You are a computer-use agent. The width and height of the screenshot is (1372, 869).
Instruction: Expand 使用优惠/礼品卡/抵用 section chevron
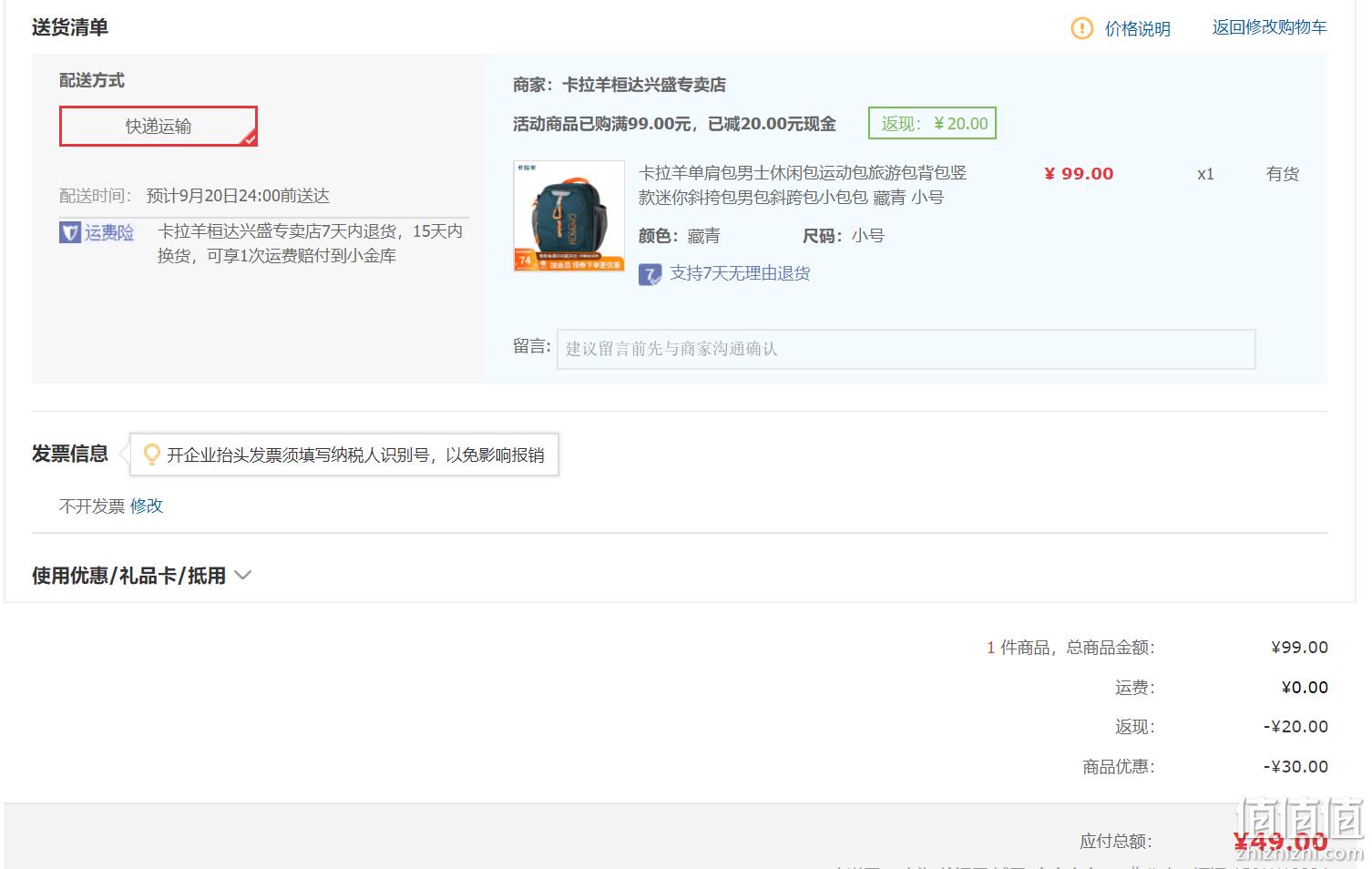point(242,576)
